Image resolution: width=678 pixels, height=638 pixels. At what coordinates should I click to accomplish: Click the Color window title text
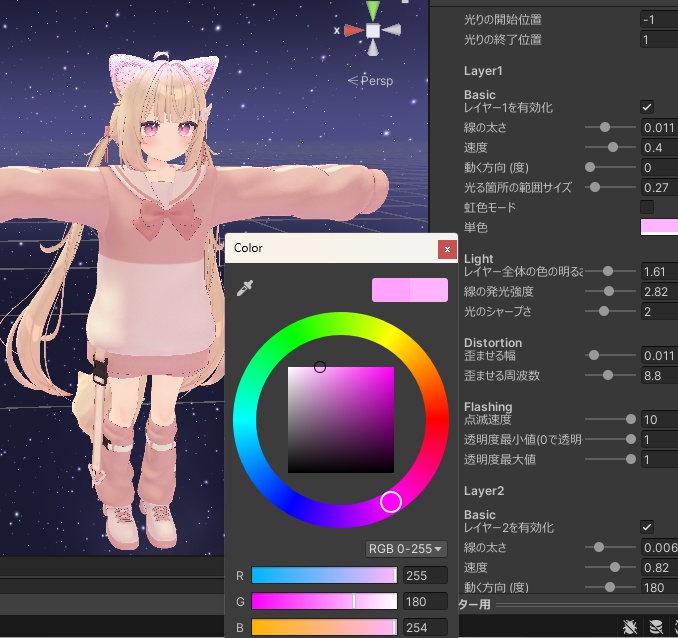click(x=248, y=248)
